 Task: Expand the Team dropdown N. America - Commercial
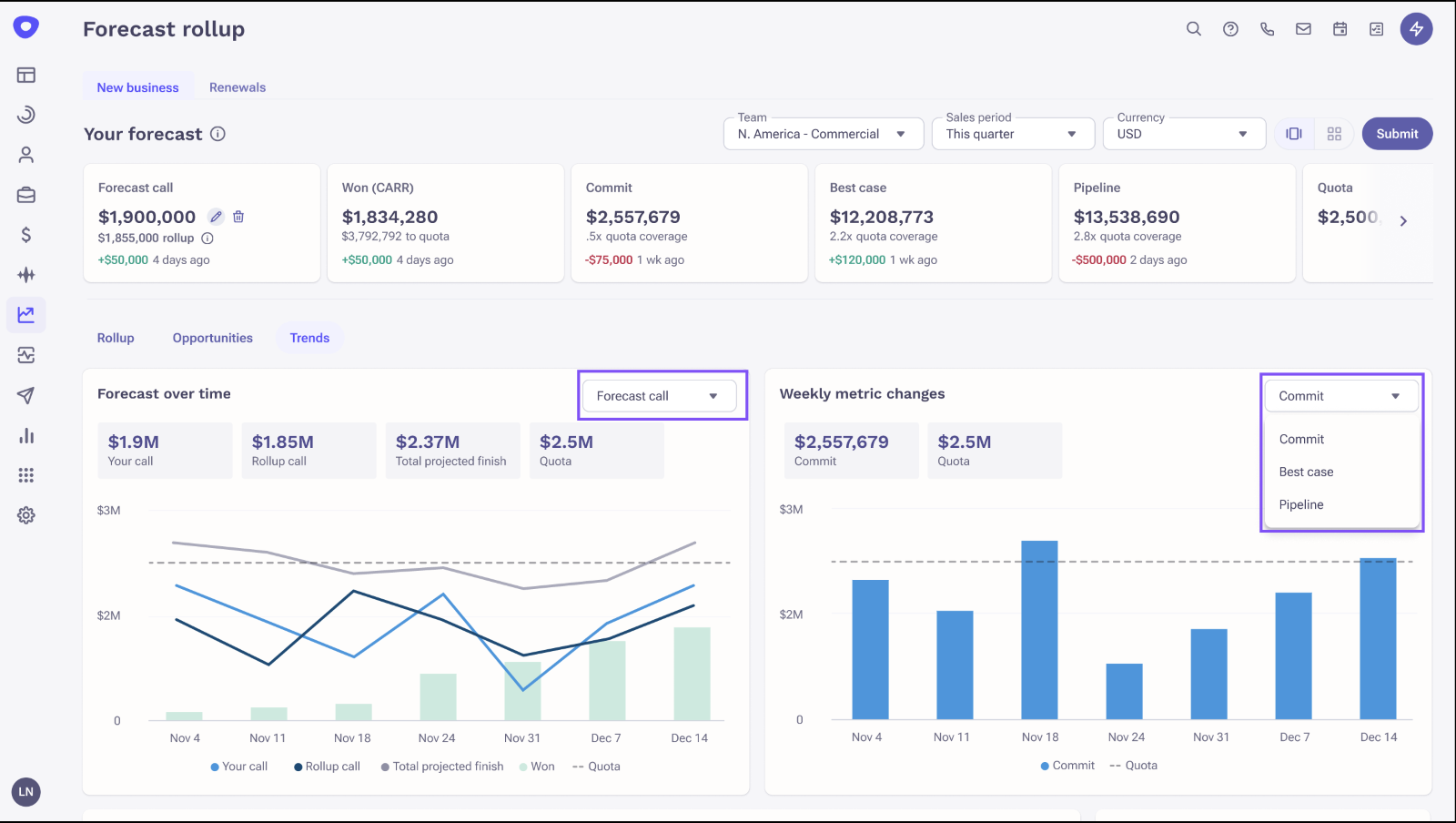[x=824, y=134]
